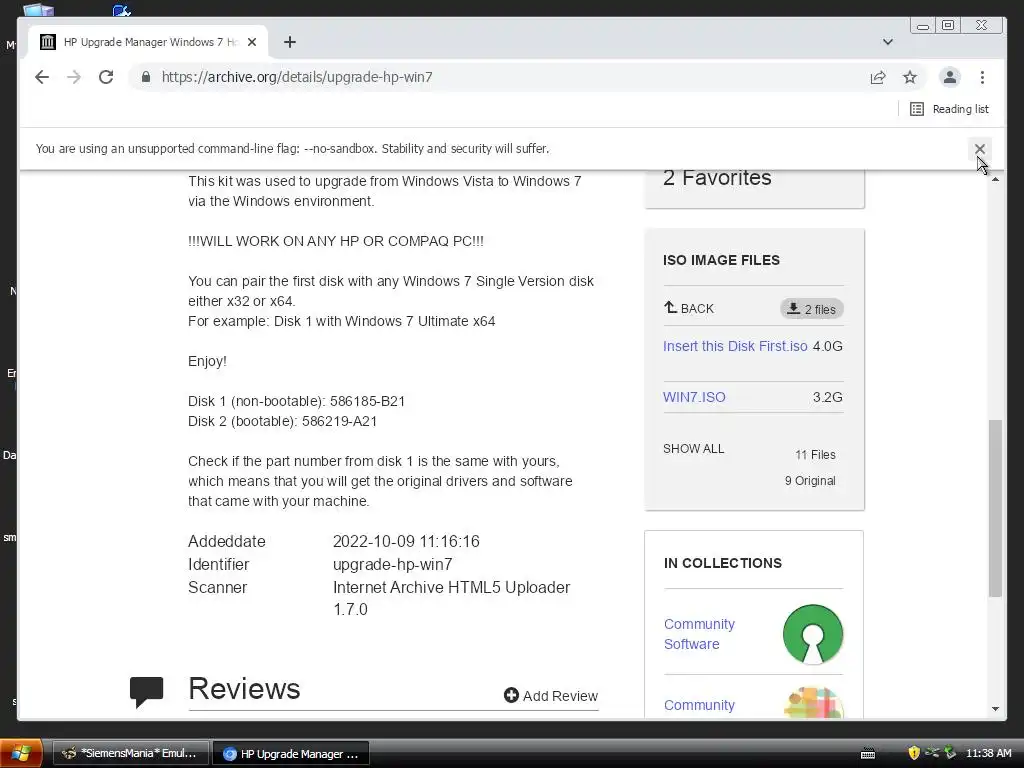Click Add Review
This screenshot has height=768, width=1024.
click(551, 696)
